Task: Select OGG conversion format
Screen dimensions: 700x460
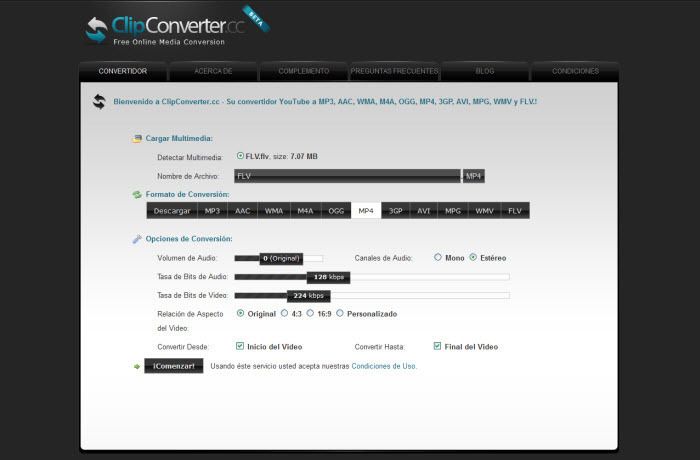Action: (336, 211)
